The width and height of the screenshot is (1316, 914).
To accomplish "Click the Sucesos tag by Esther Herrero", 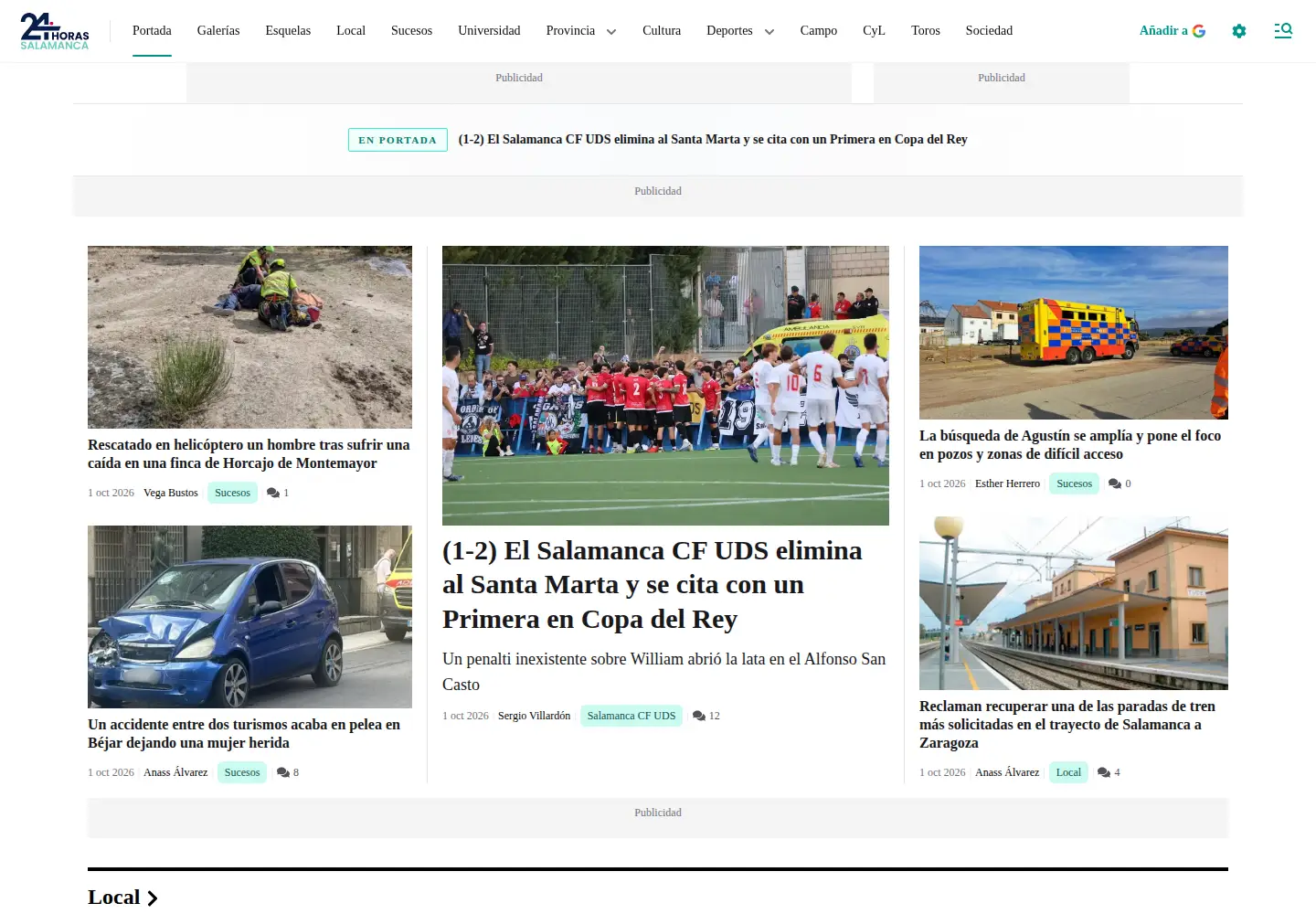I will click(x=1075, y=484).
